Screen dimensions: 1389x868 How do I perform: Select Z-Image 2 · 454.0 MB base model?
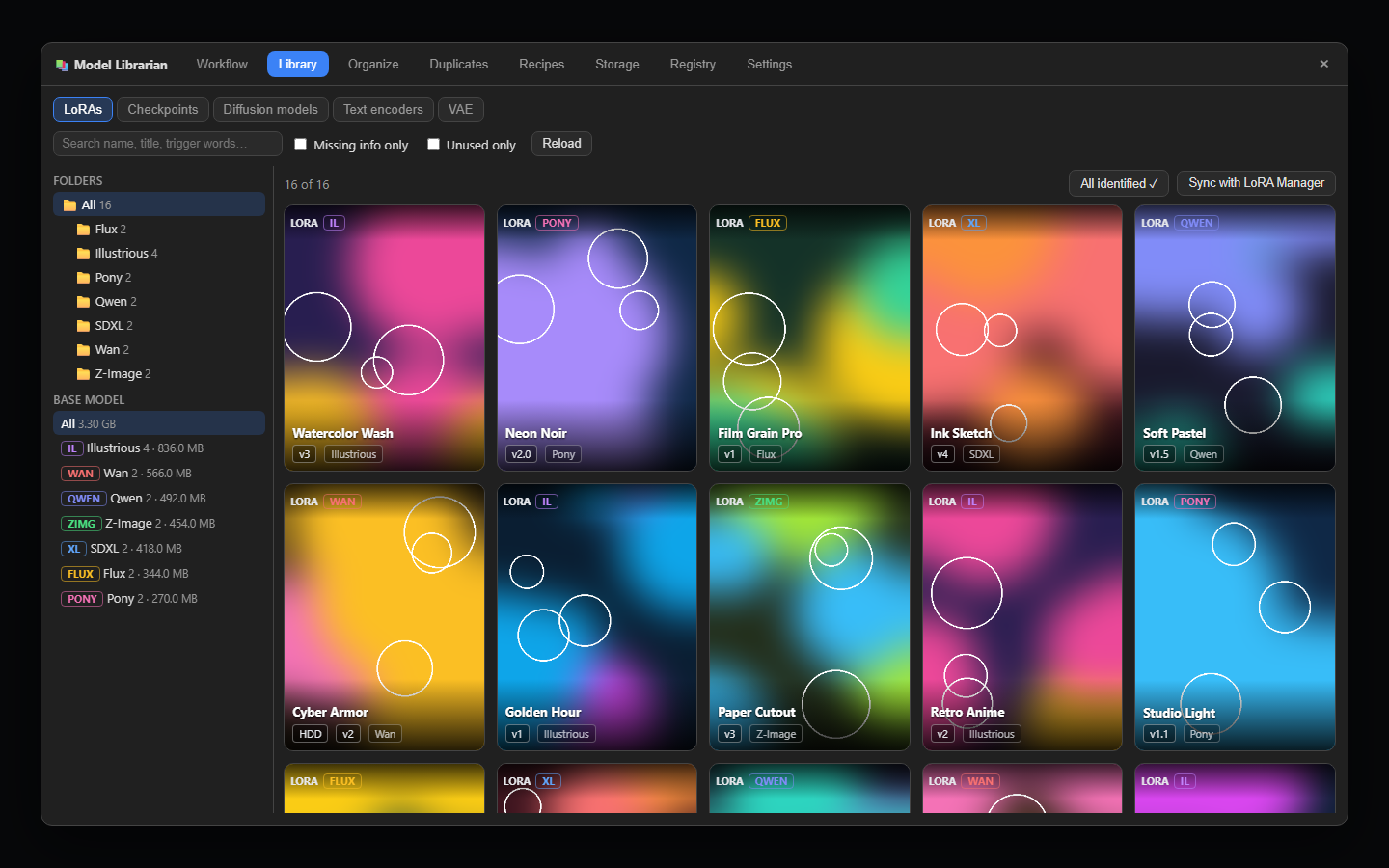click(x=159, y=524)
